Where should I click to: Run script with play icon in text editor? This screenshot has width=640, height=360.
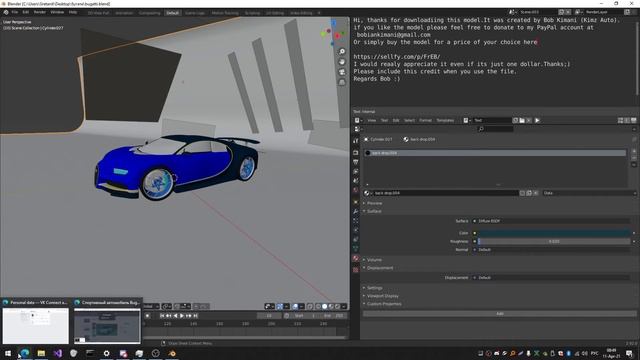[x=537, y=120]
